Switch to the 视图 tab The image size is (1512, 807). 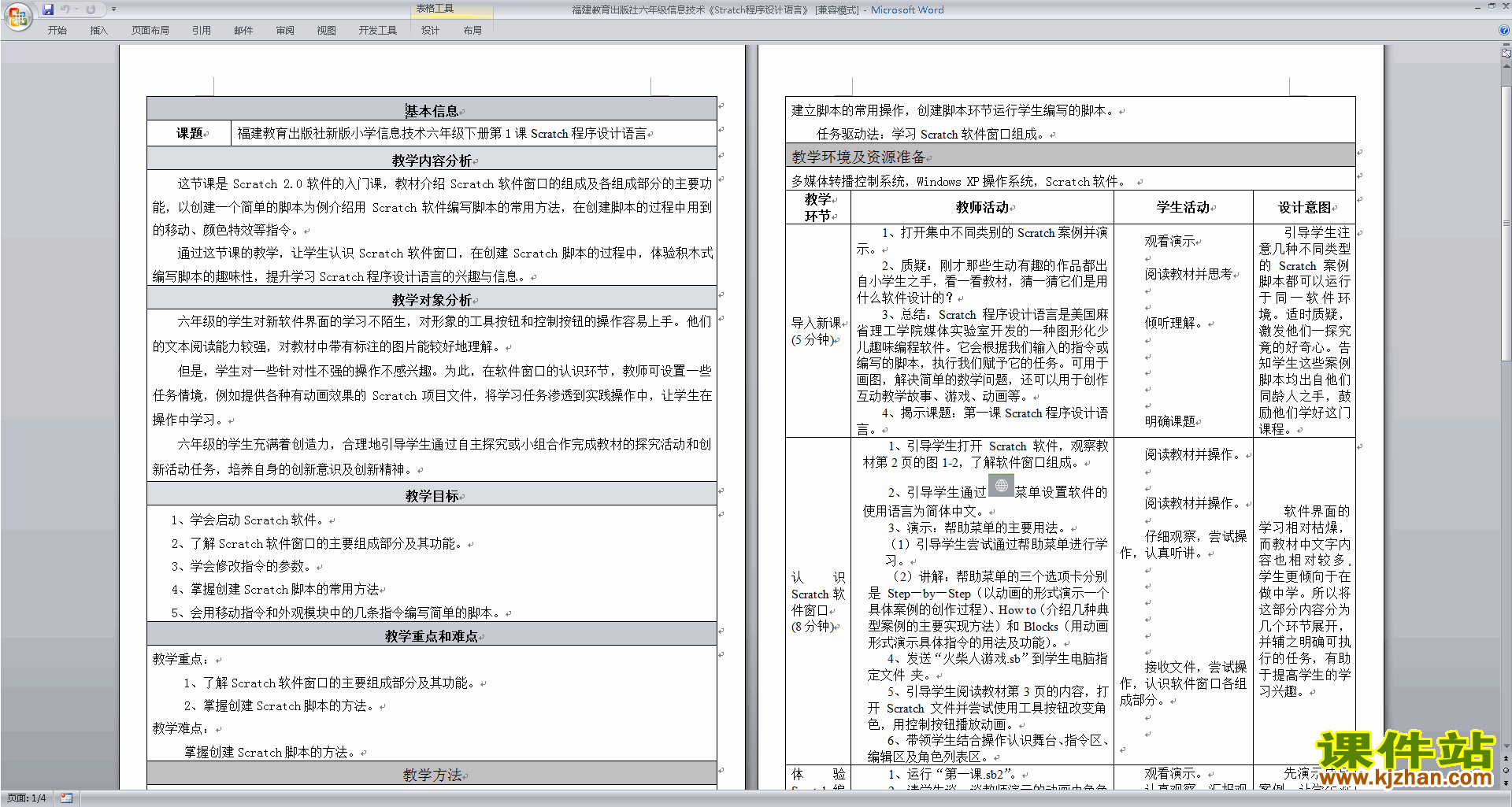(x=326, y=30)
